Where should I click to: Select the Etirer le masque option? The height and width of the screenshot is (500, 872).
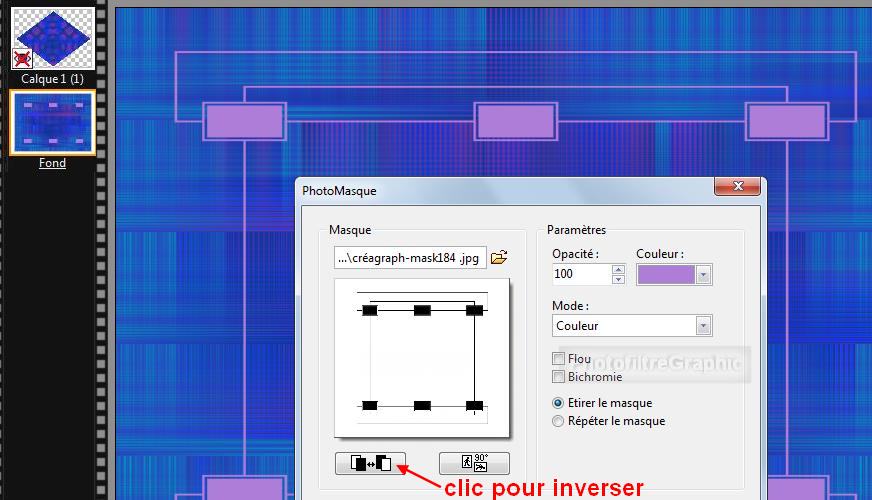(x=559, y=403)
